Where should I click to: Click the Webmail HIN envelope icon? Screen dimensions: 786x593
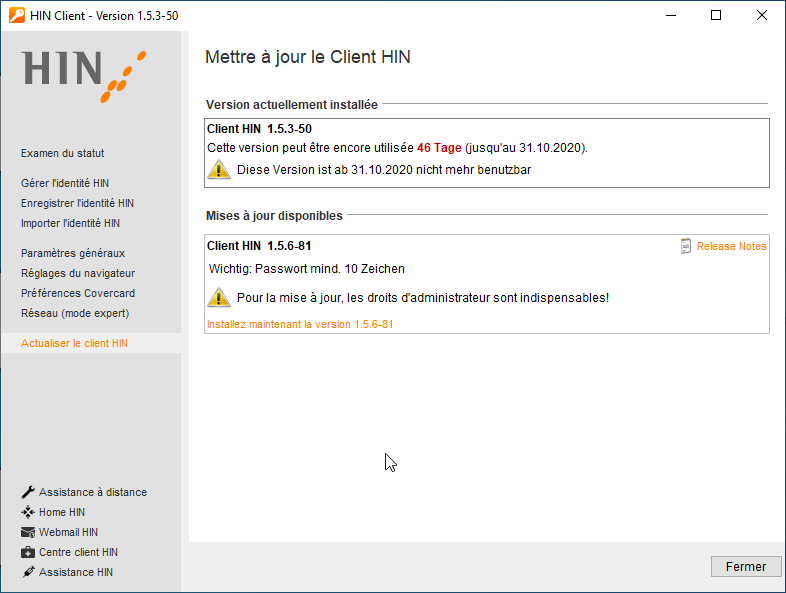28,532
